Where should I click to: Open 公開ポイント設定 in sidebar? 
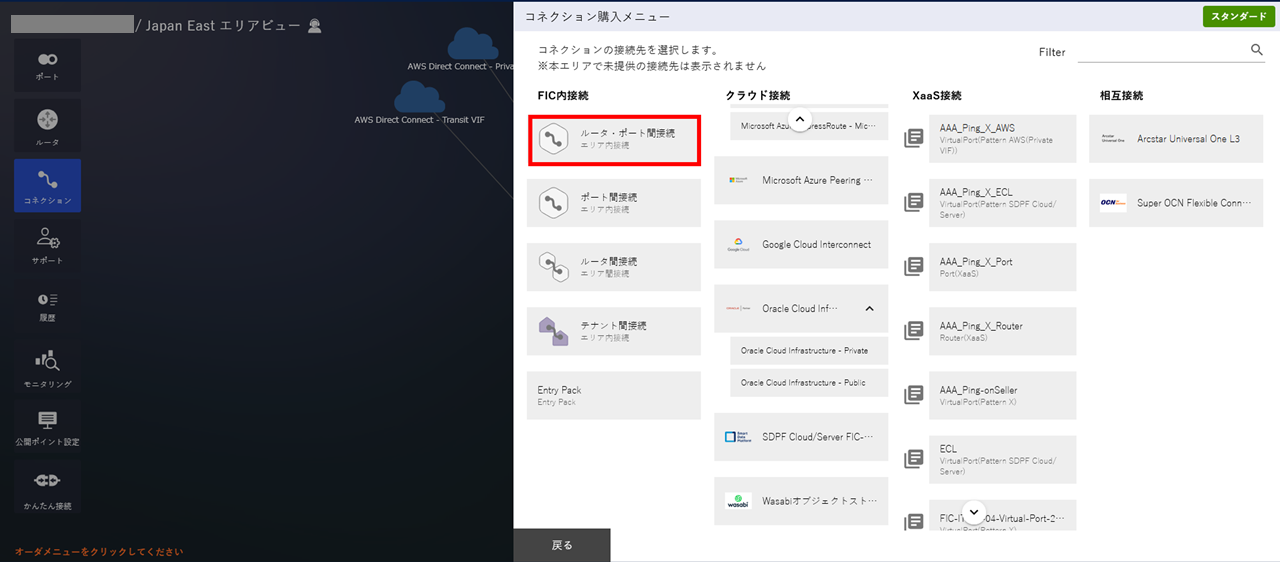coord(47,427)
